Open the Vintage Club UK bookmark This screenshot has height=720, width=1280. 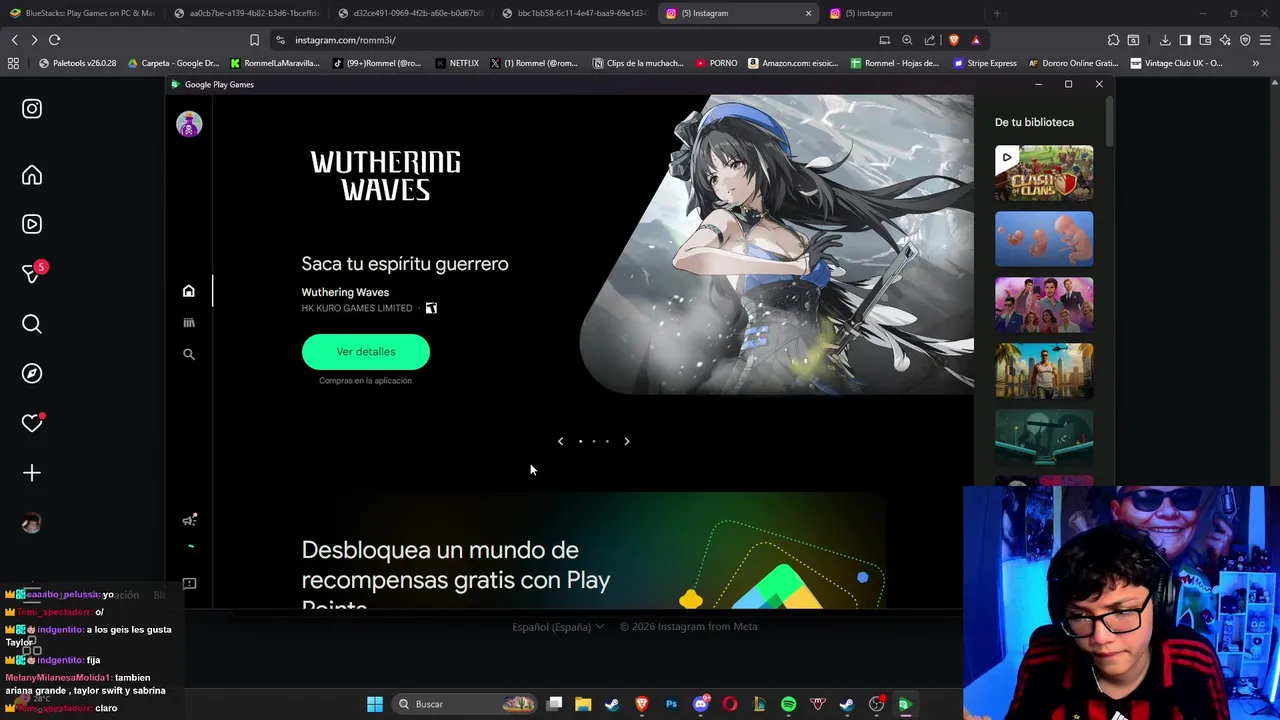tap(1176, 63)
